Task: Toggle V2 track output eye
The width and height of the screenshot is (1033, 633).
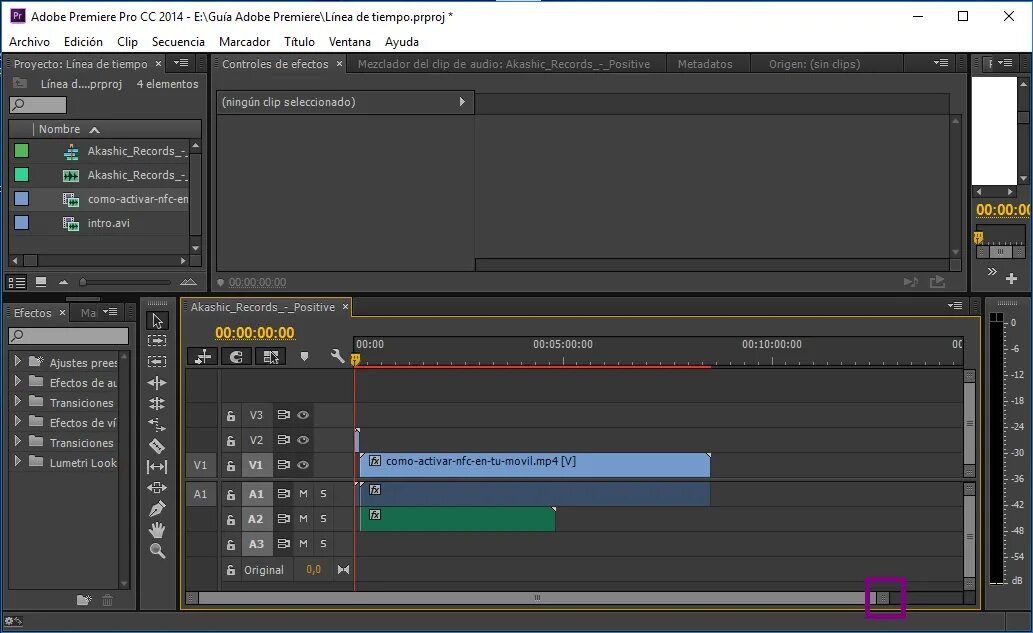Action: (303, 440)
